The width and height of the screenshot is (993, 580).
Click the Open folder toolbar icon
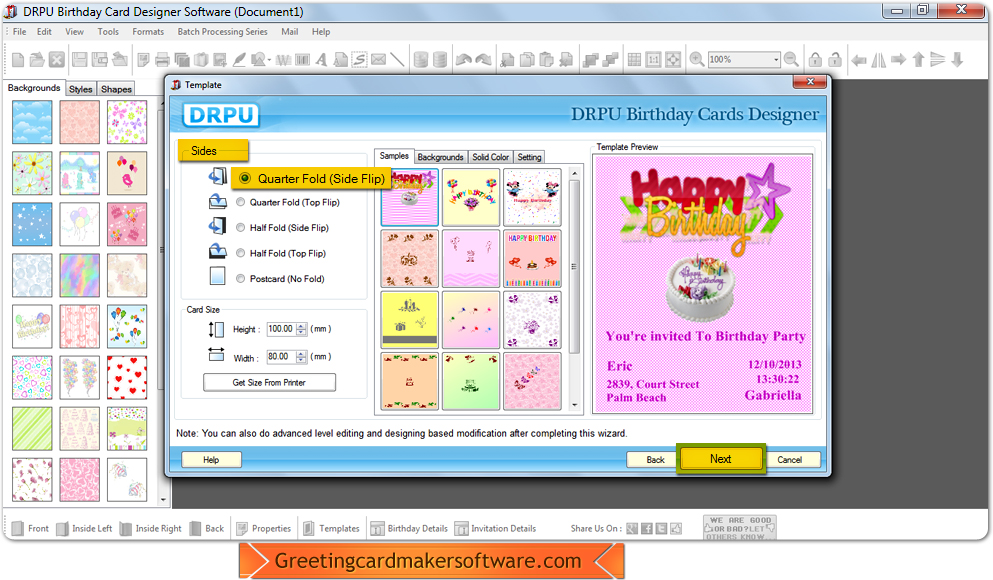click(x=37, y=60)
